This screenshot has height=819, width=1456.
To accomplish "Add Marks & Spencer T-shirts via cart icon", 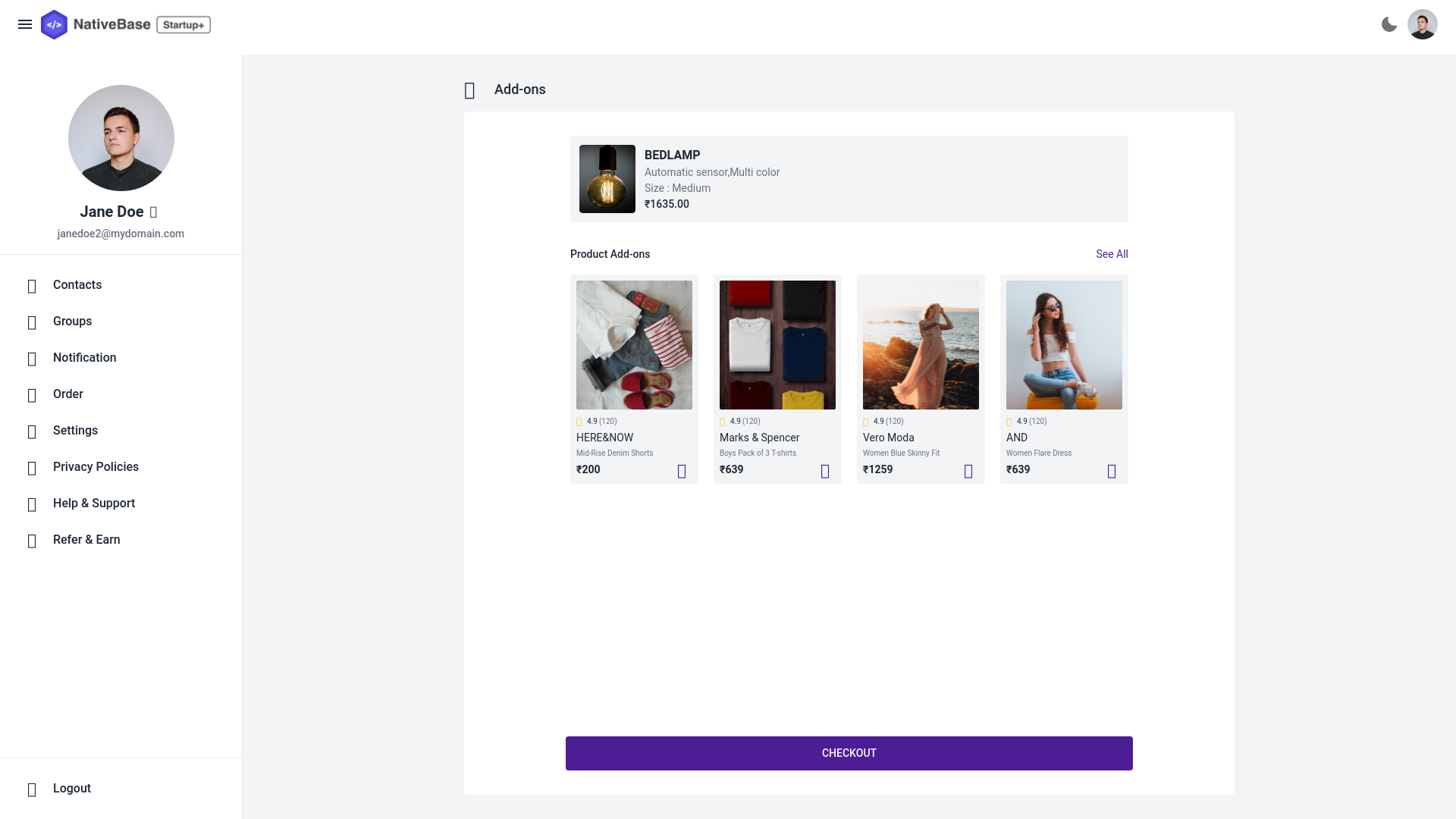I will point(825,472).
